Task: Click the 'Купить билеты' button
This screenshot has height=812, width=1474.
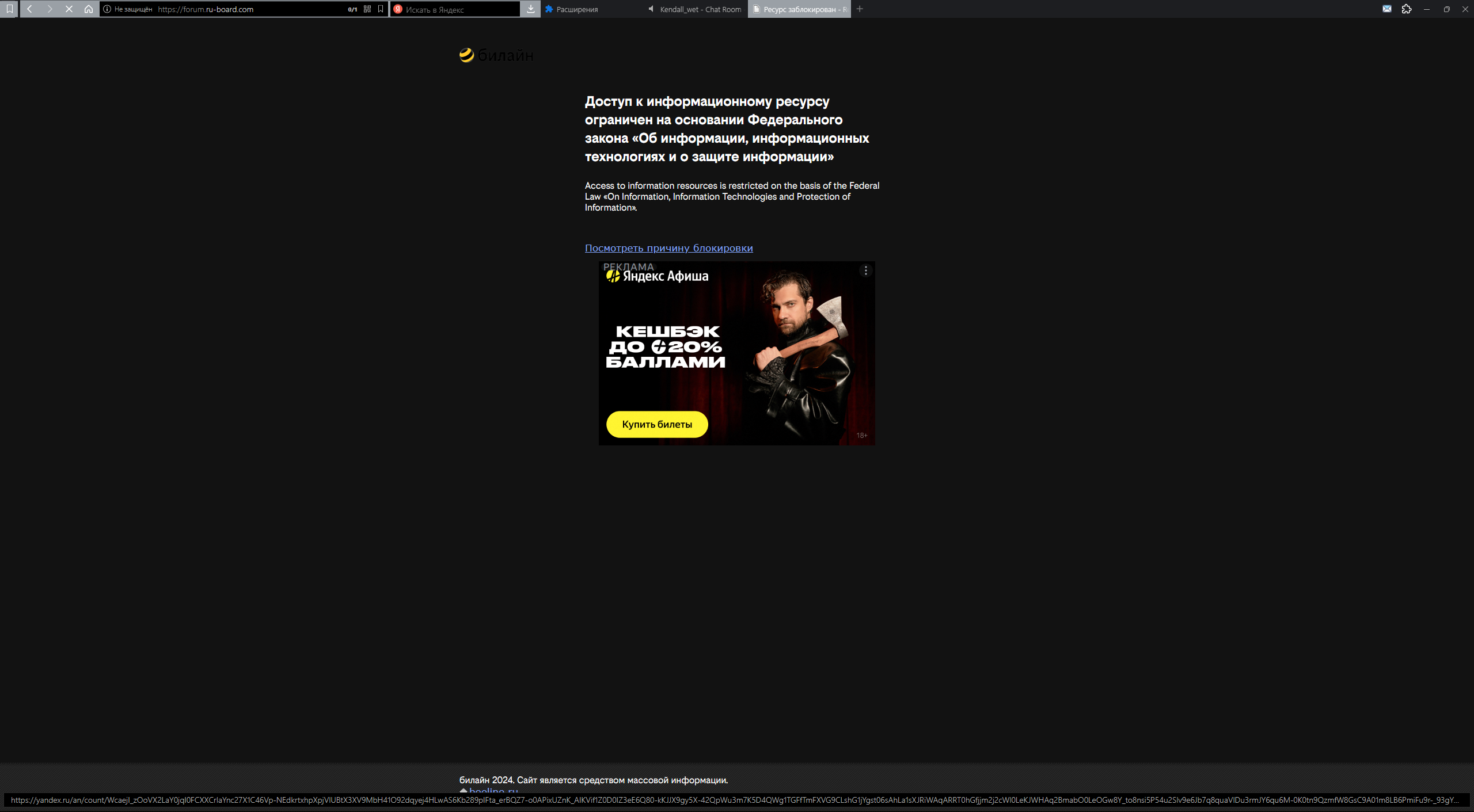Action: [x=657, y=424]
